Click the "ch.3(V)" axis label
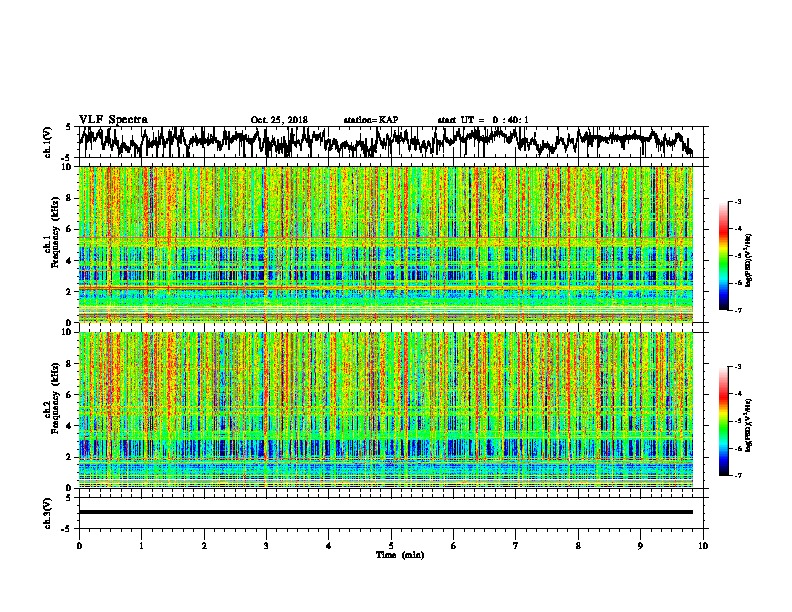This screenshot has width=792, height=612. pyautogui.click(x=47, y=513)
